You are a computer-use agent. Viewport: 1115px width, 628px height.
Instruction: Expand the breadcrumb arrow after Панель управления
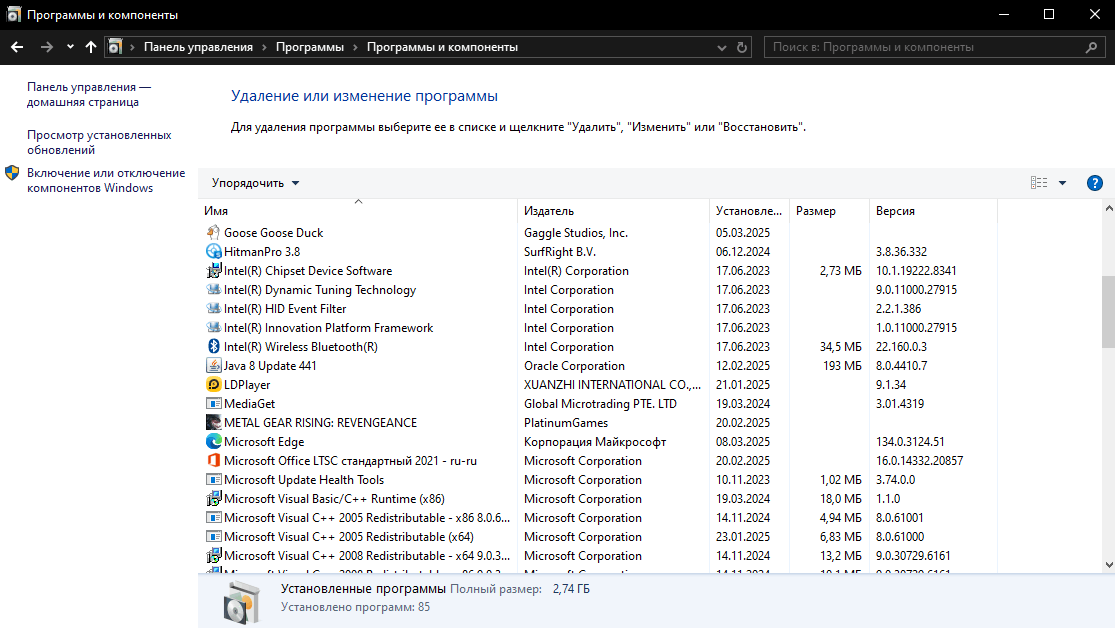[x=264, y=47]
